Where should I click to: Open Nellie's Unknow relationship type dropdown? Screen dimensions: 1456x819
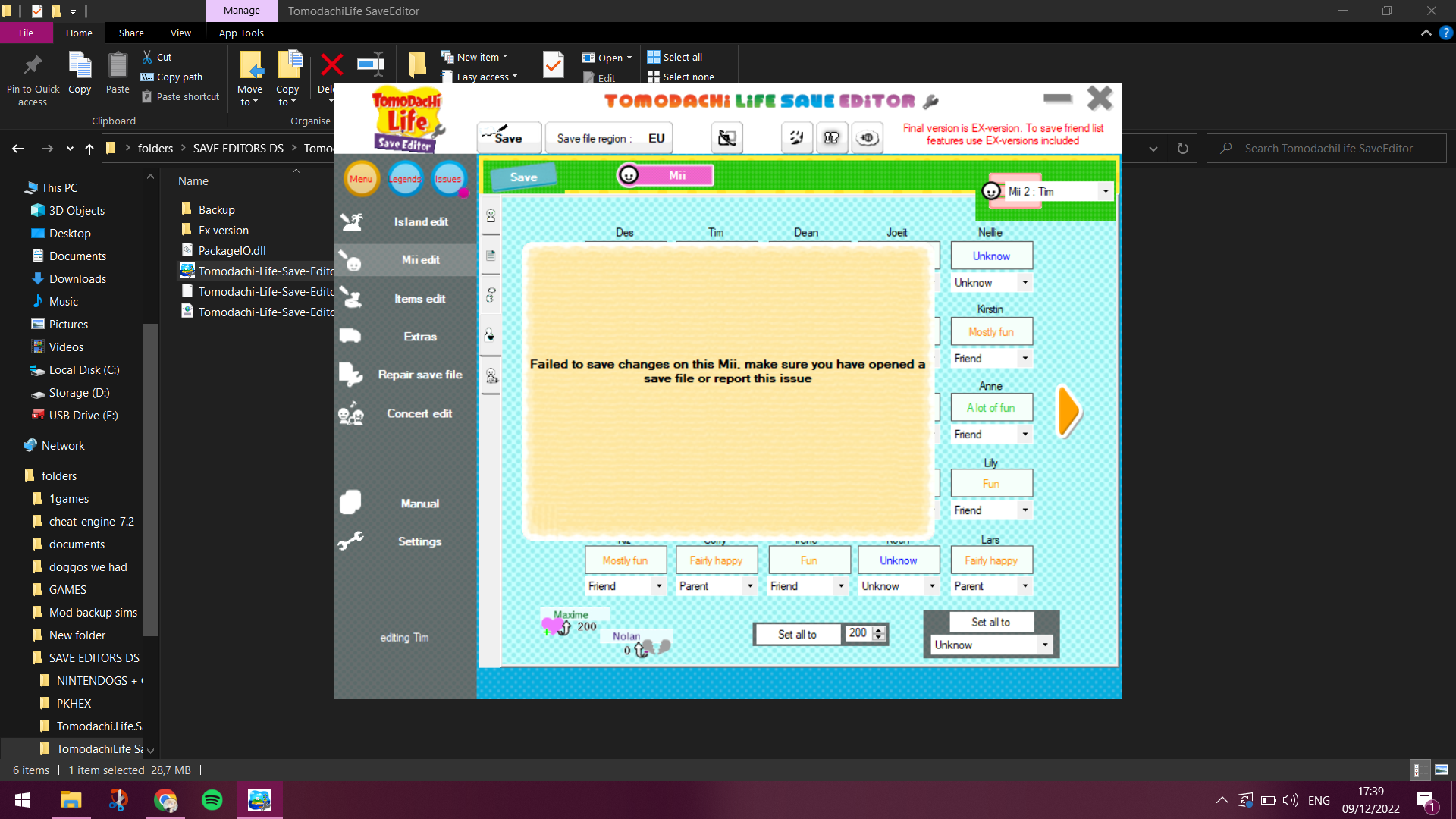(x=1025, y=282)
